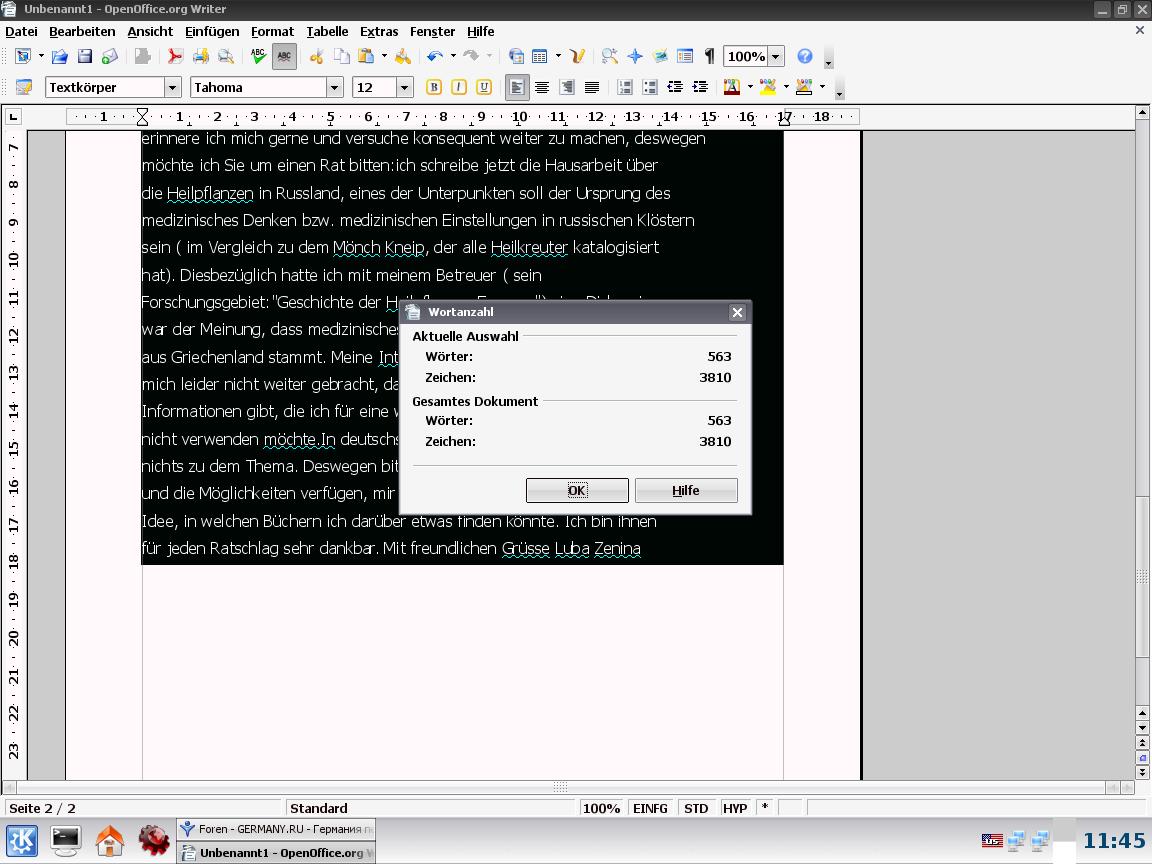This screenshot has width=1152, height=864.
Task: Open the Tahoma font name dropdown
Action: (x=334, y=87)
